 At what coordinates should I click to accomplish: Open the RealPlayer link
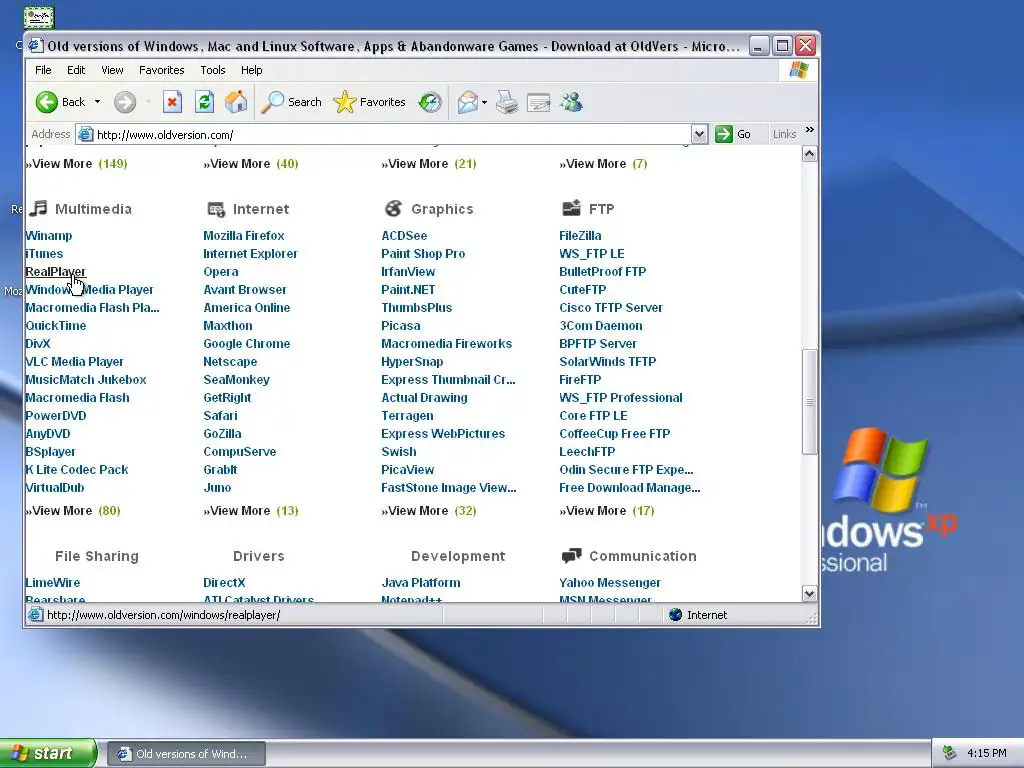[56, 272]
